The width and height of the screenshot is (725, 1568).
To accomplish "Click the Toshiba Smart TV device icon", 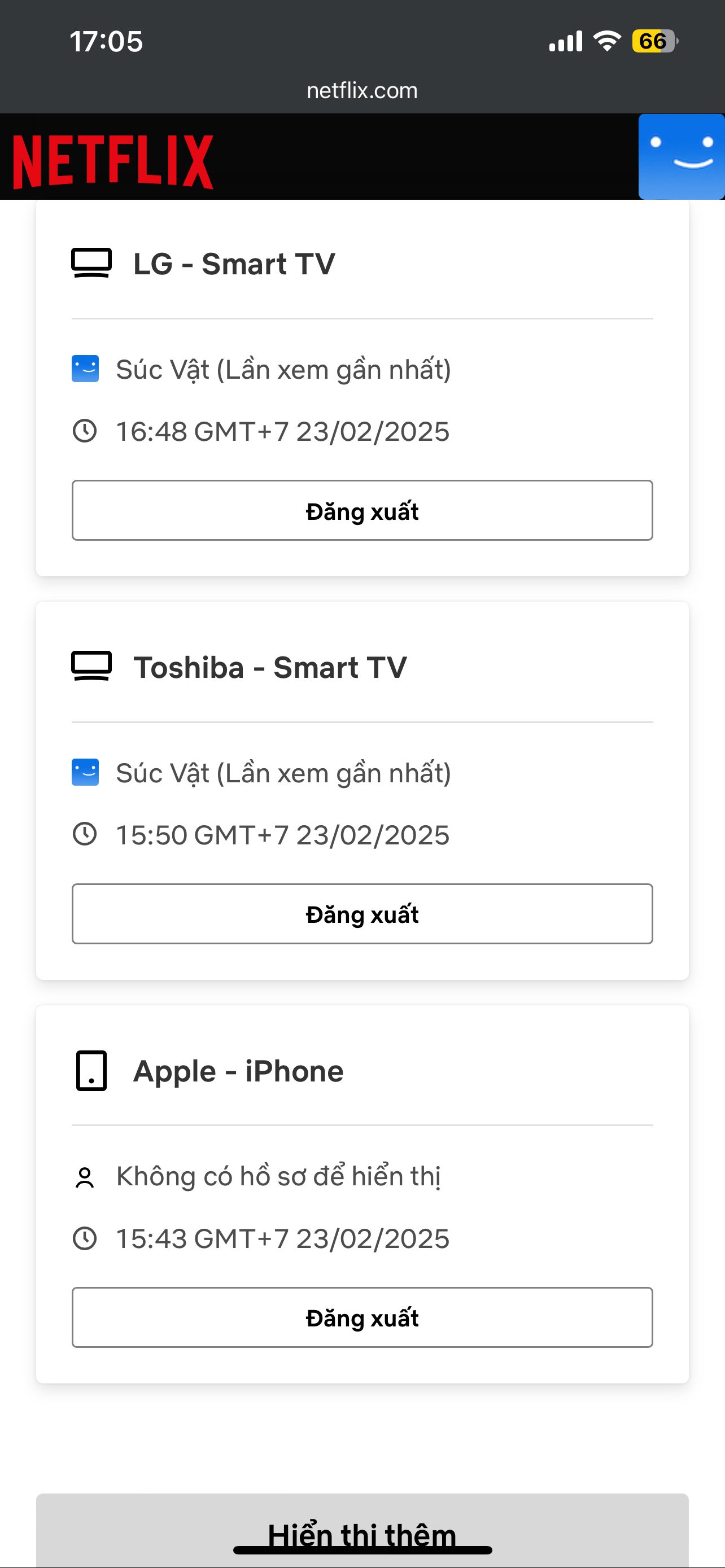I will [91, 666].
